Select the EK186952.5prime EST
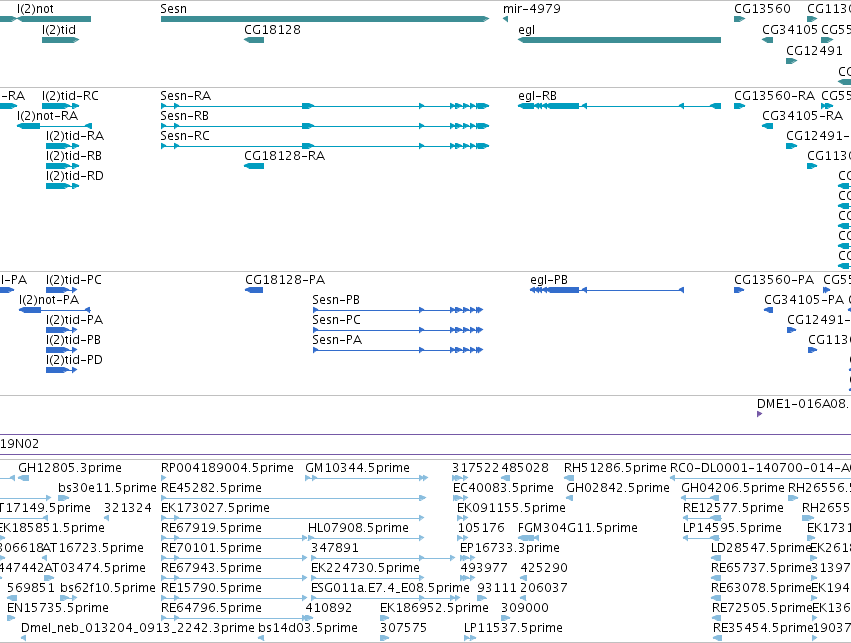Screen dimensions: 851x643 tap(385, 619)
